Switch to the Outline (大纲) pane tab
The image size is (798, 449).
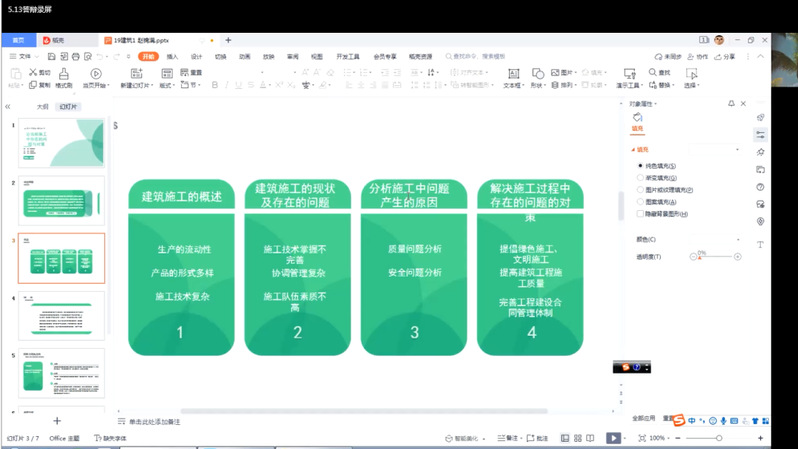tap(42, 106)
